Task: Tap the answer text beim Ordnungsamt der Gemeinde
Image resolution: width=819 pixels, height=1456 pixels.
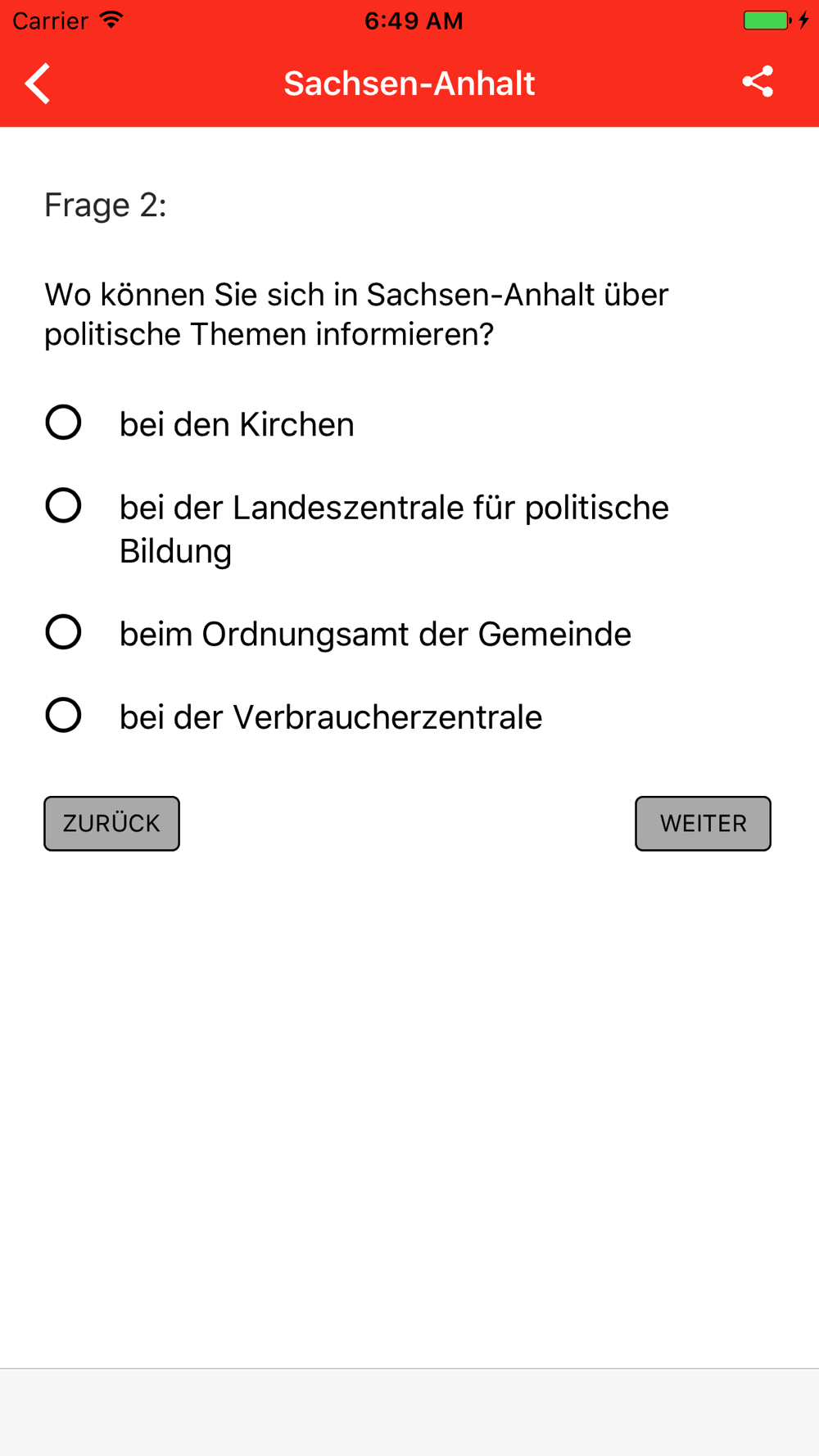Action: (x=375, y=634)
